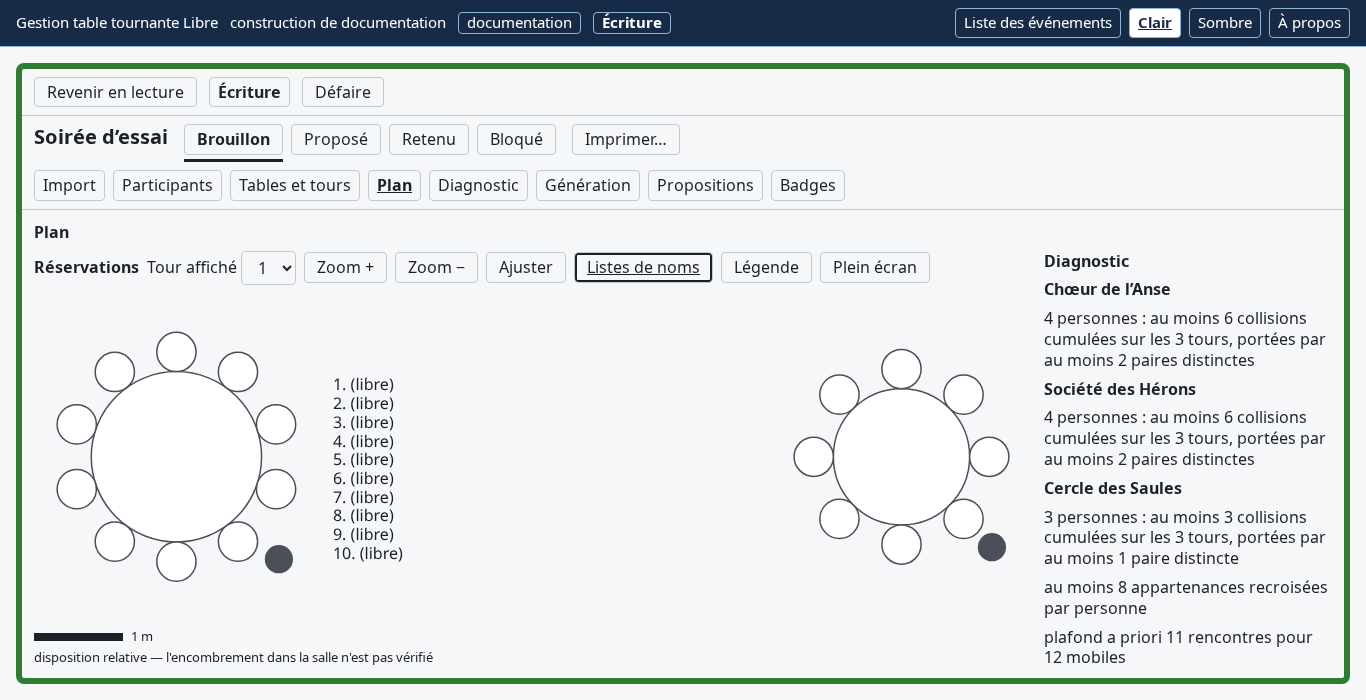
Task: Click the Zoom + button
Action: 345,267
